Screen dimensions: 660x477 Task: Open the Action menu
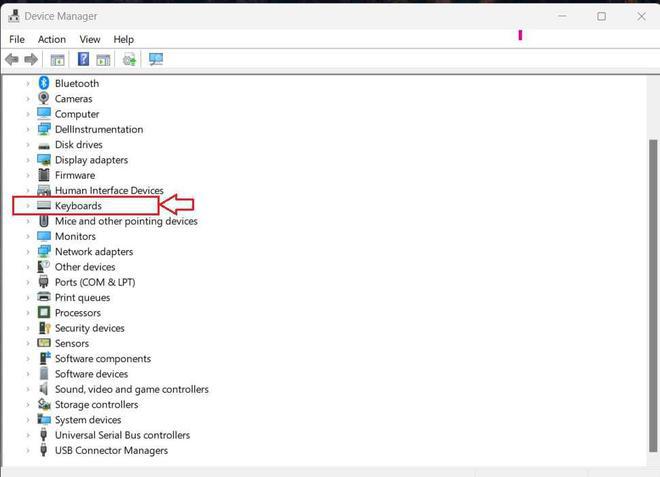coord(52,39)
